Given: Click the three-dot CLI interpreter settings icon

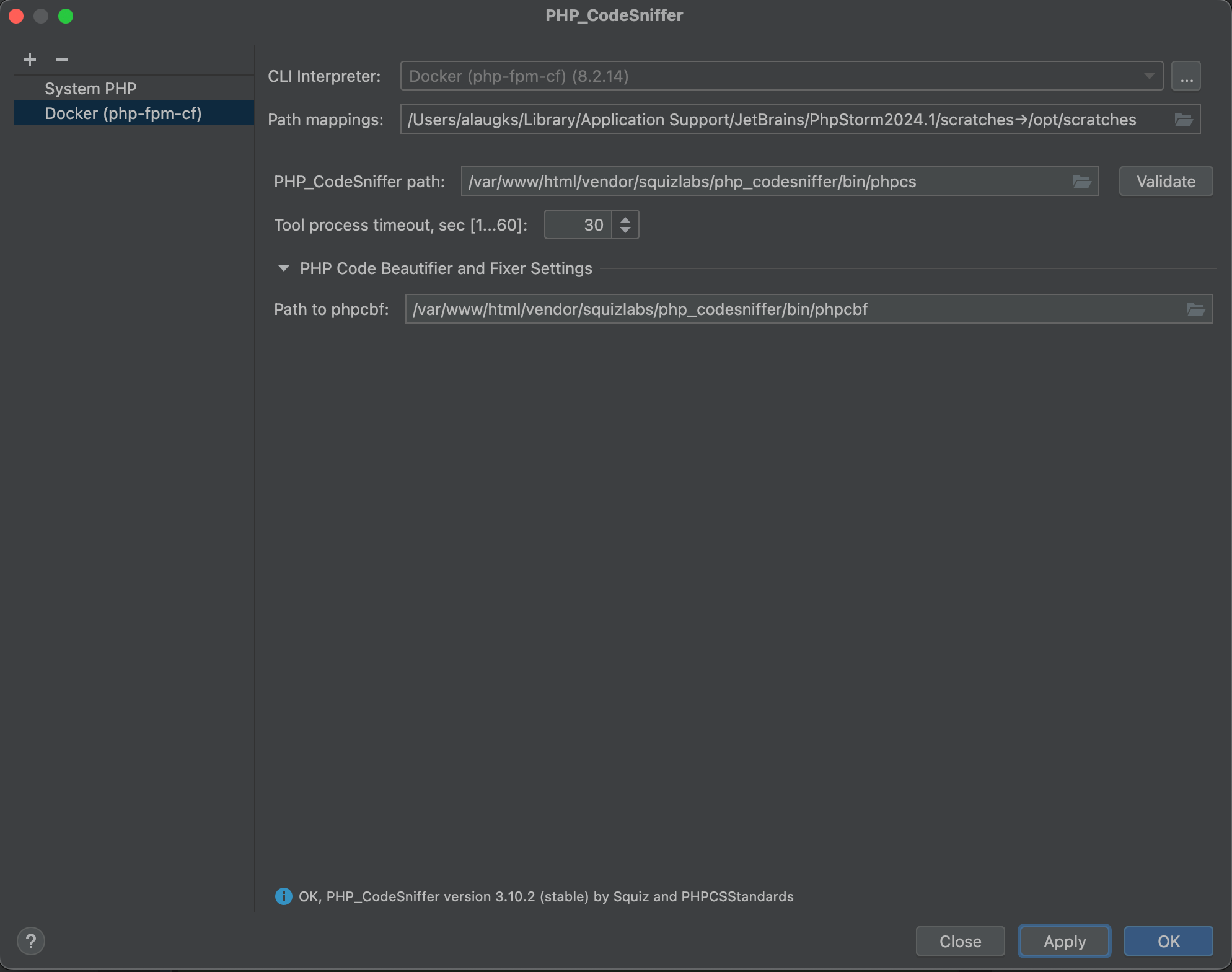Looking at the screenshot, I should pos(1186,75).
